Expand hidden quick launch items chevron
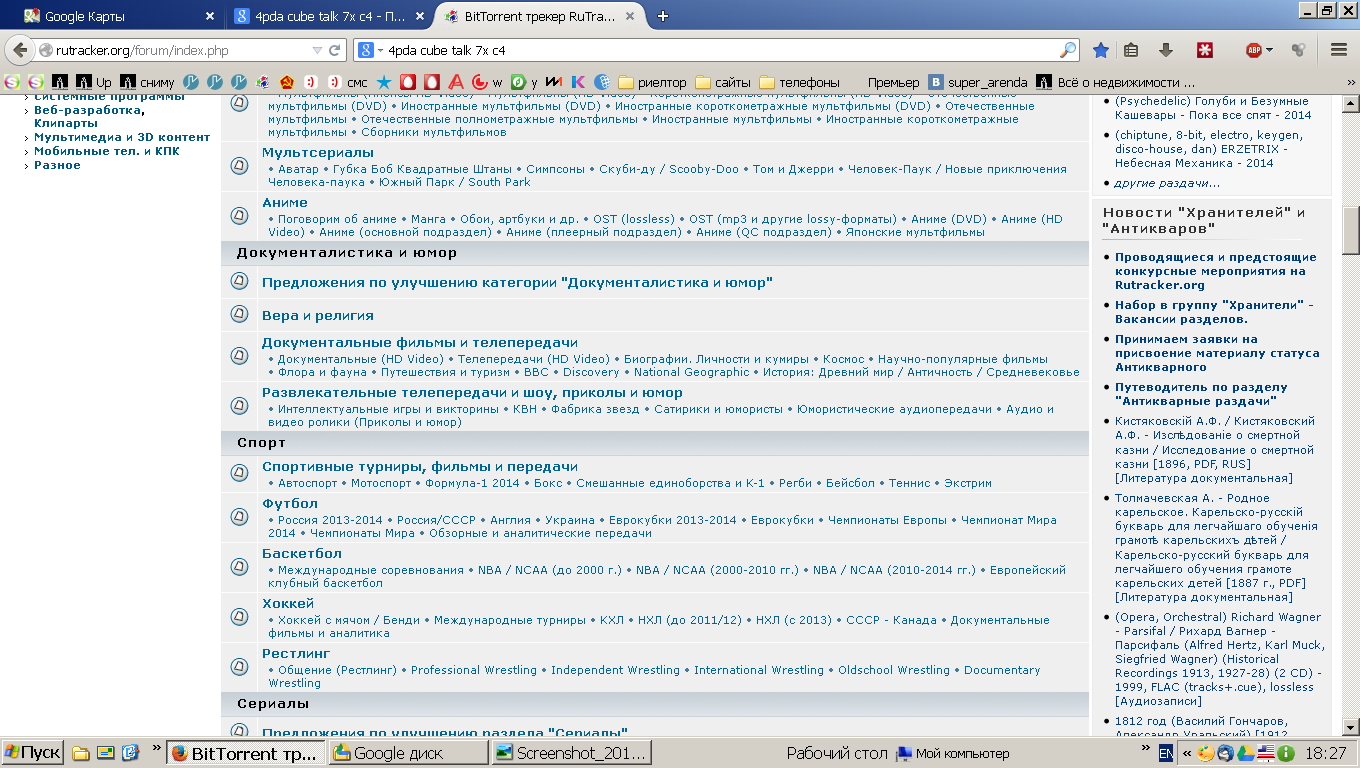The width and height of the screenshot is (1360, 768). pos(157,746)
